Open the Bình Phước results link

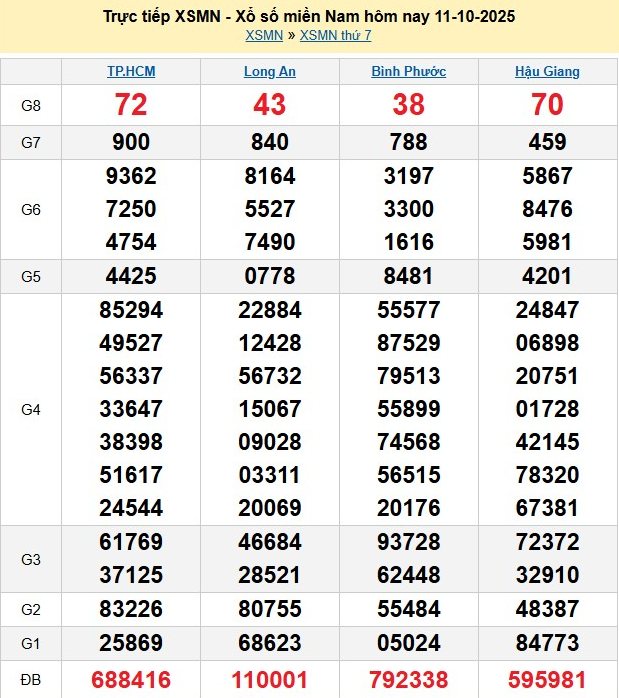[x=408, y=72]
